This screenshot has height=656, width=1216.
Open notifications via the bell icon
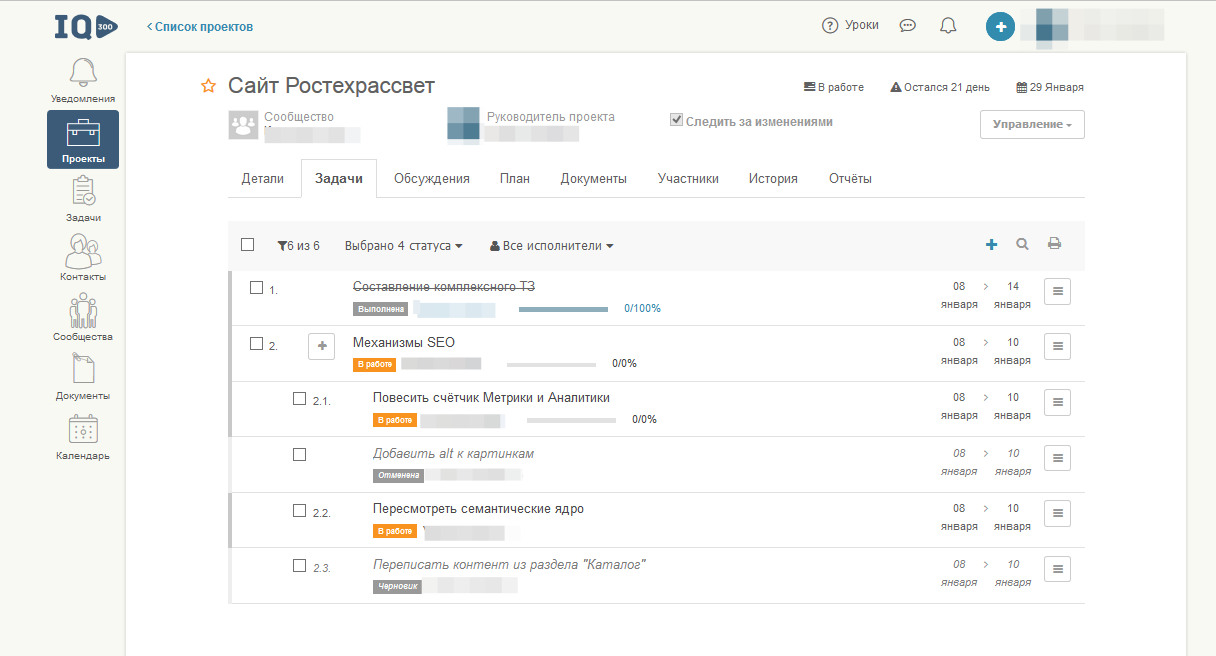tap(946, 26)
